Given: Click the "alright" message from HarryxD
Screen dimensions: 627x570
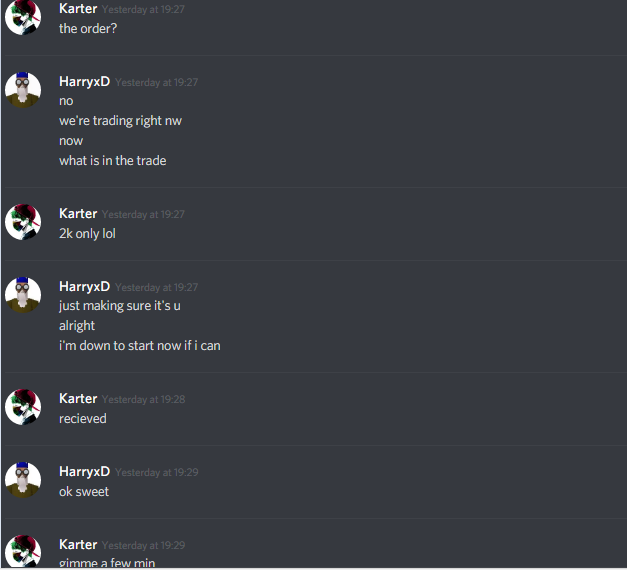Looking at the screenshot, I should (77, 326).
